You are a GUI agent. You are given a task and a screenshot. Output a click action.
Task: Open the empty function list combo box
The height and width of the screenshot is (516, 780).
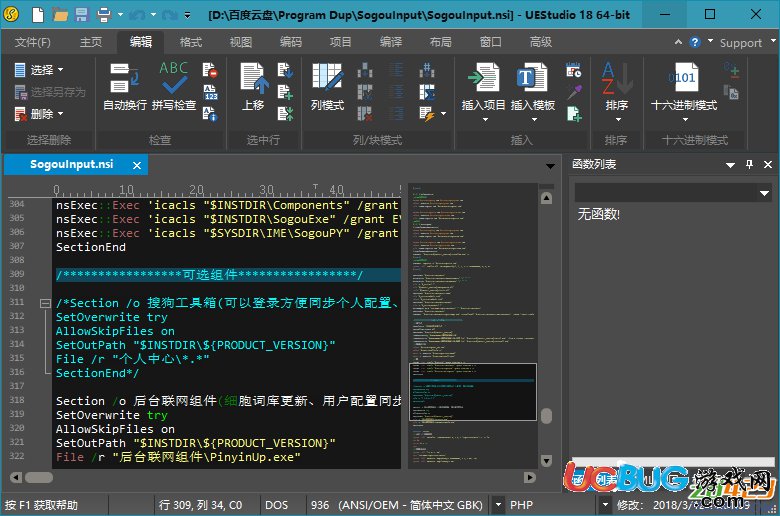pyautogui.click(x=672, y=193)
